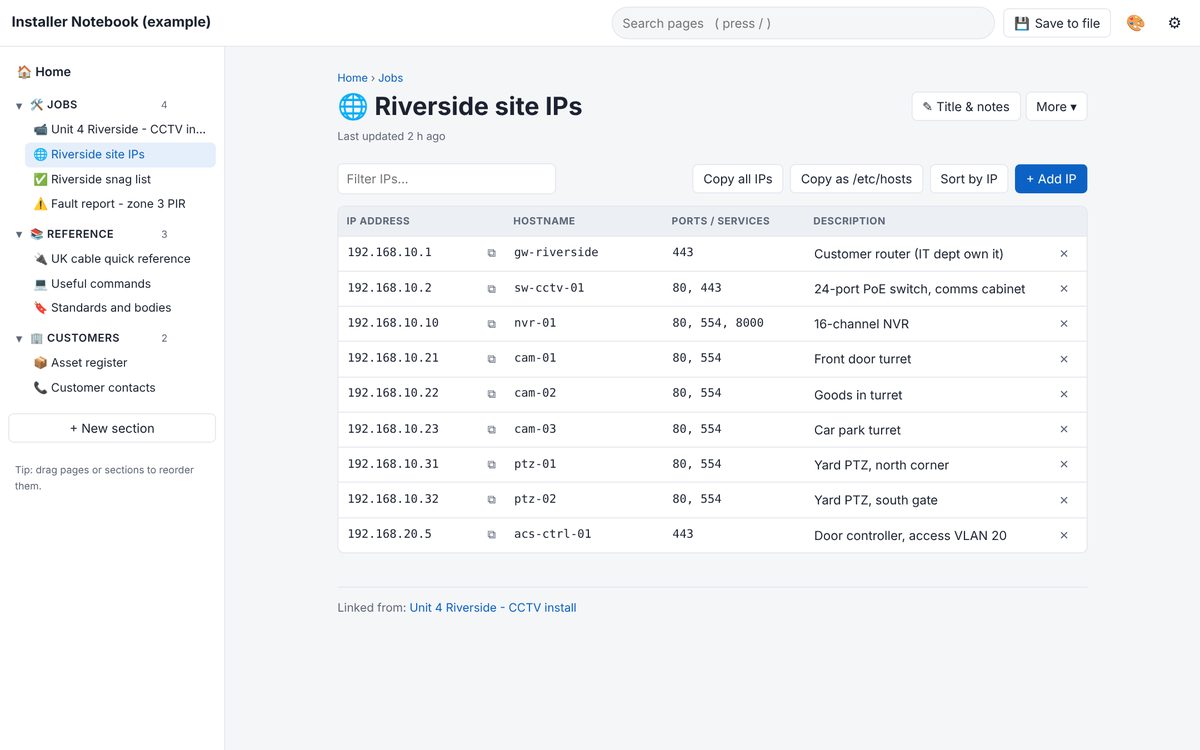
Task: Collapse the JOBS section
Action: pos(19,105)
